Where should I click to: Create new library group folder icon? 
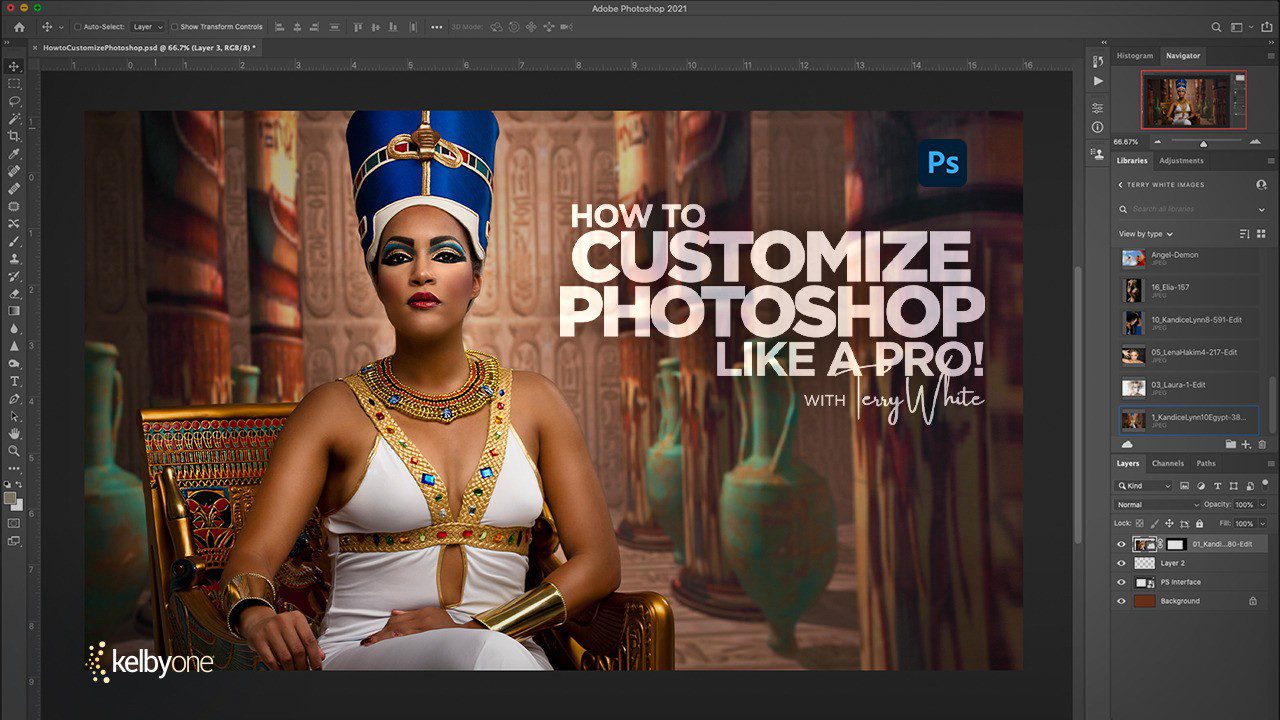1231,444
